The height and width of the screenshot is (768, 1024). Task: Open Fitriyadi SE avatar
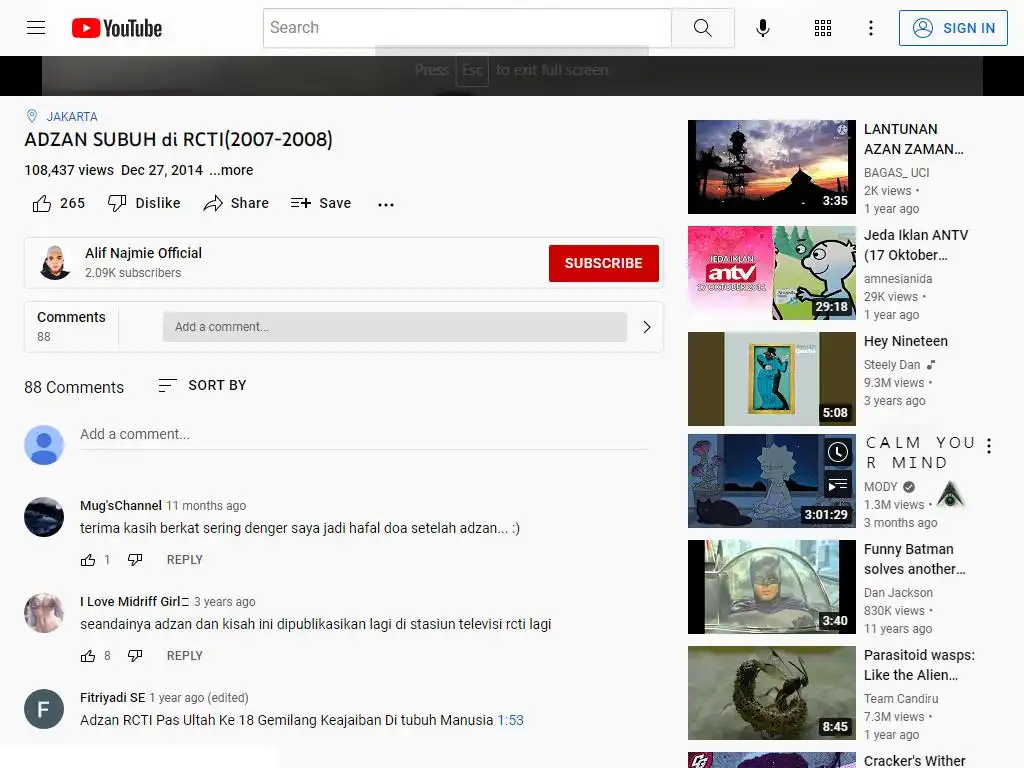coord(44,709)
